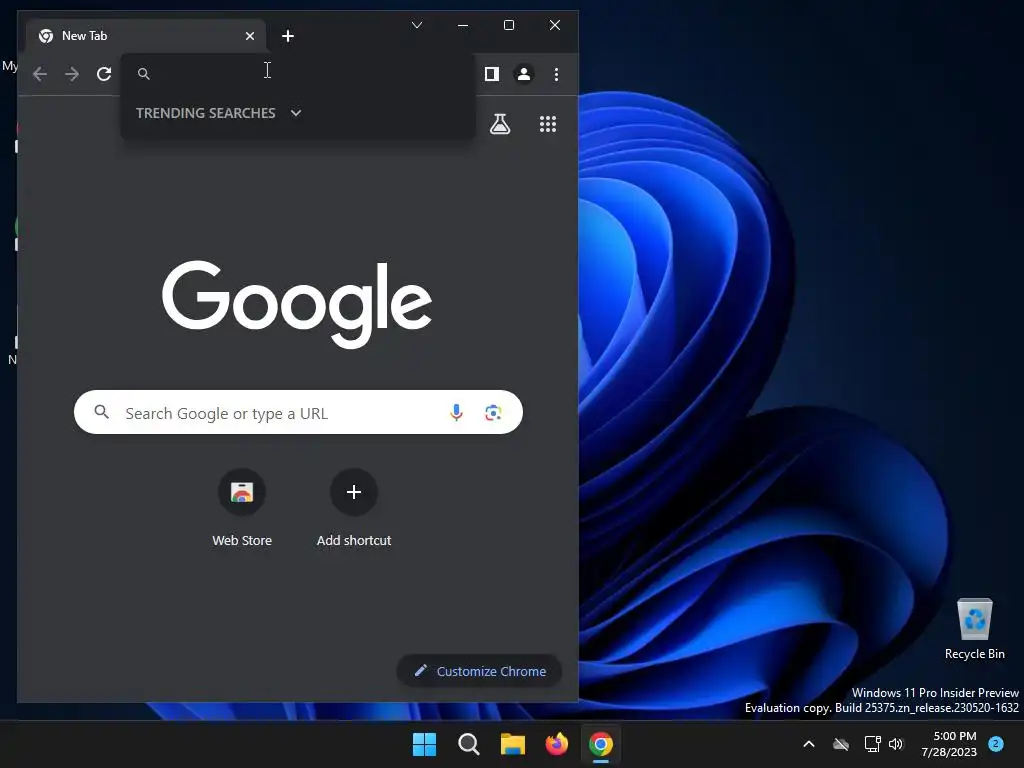The width and height of the screenshot is (1024, 768).
Task: Reload the page with the refresh icon
Action: click(x=104, y=74)
